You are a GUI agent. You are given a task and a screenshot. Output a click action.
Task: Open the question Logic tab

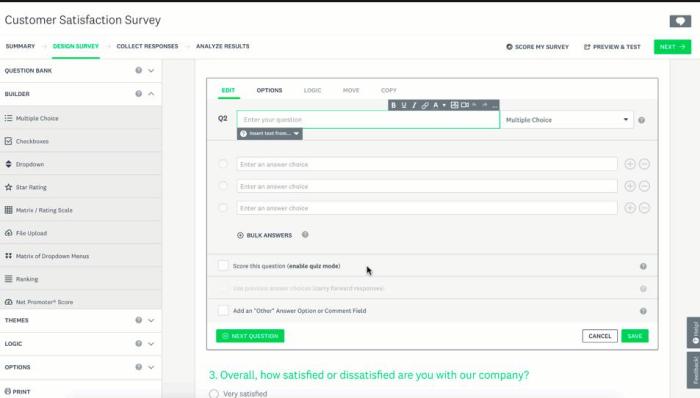coord(312,90)
